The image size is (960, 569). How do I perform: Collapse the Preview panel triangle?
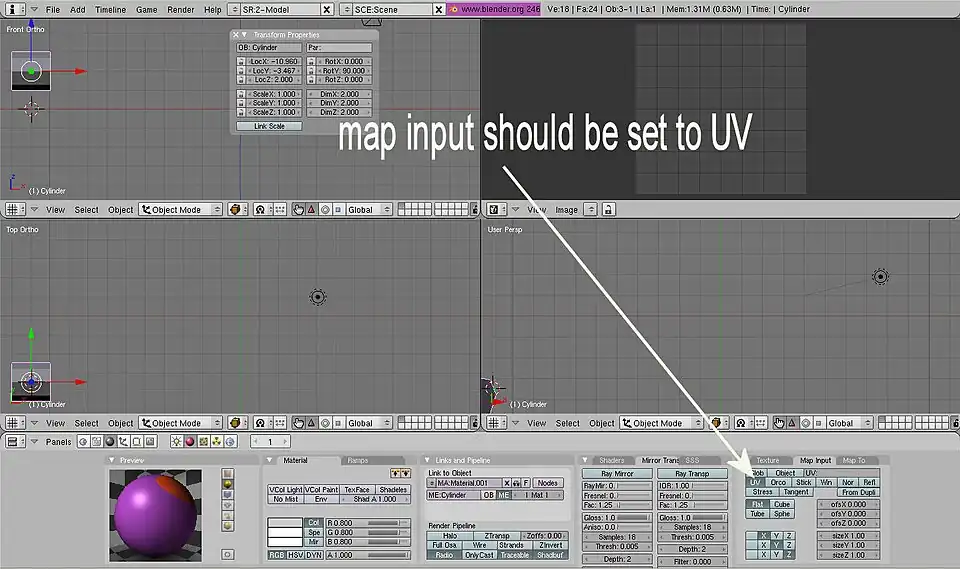113,461
